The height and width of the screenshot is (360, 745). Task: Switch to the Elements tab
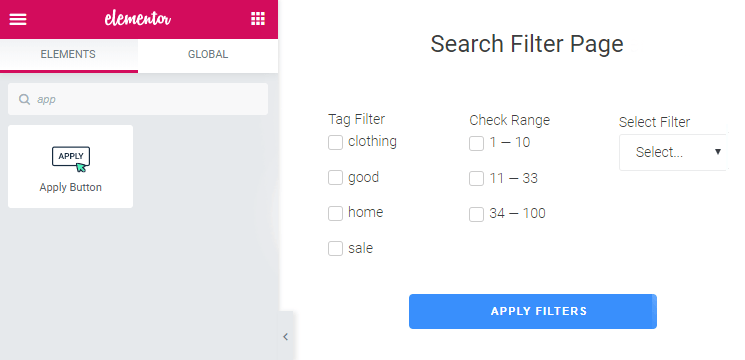click(x=68, y=55)
